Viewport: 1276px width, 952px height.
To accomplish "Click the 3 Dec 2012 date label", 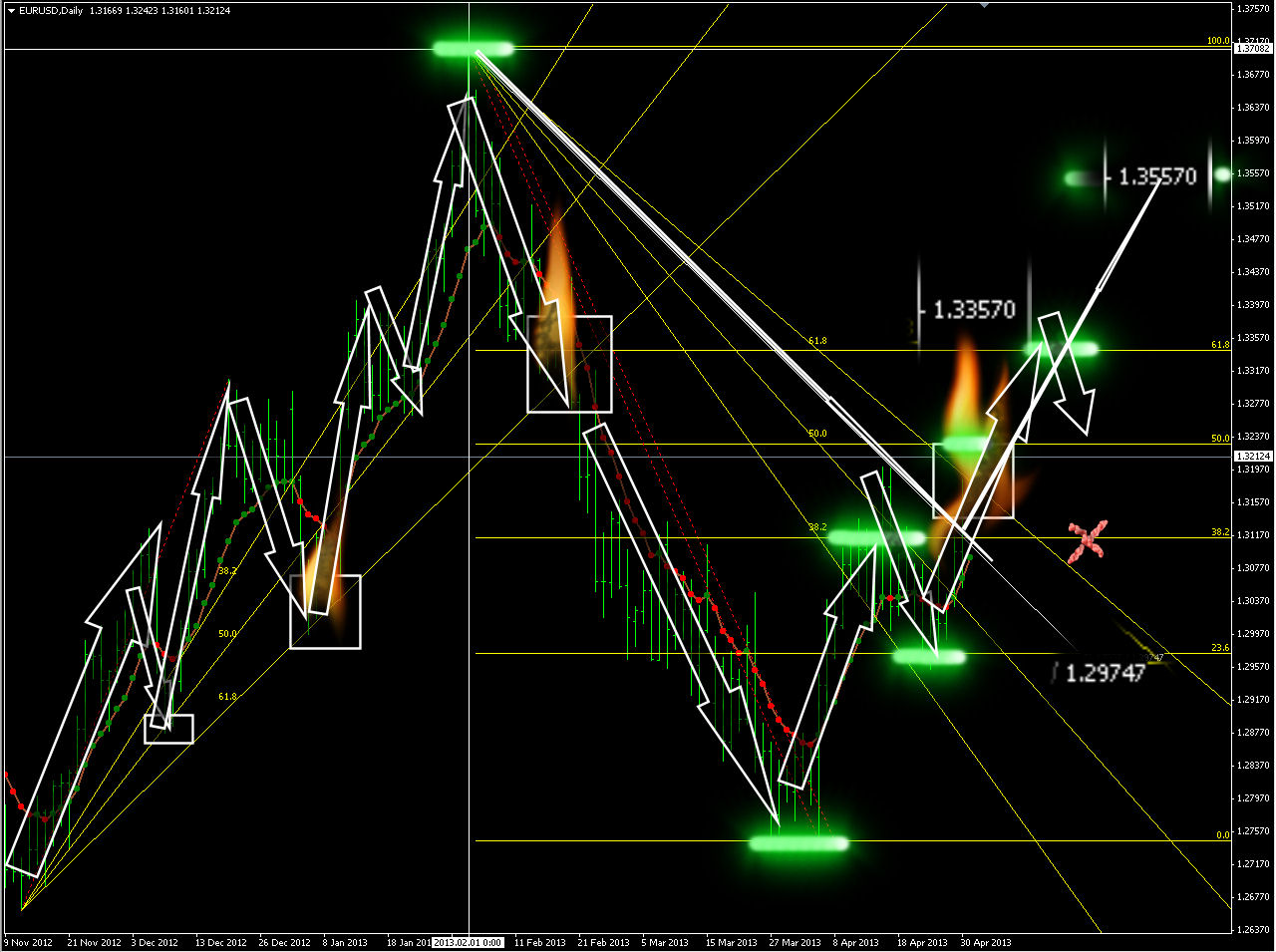I will click(155, 942).
